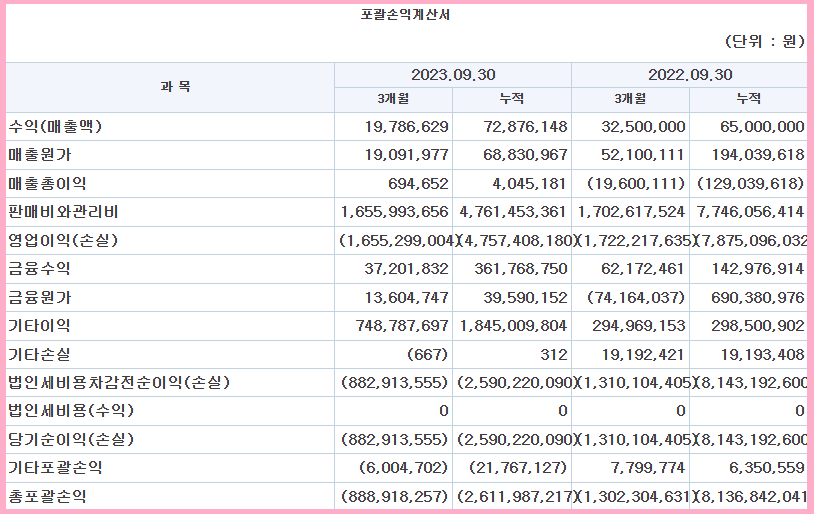The image size is (814, 514).
Task: Select the value 1,845,009,804
Action: pos(513,326)
